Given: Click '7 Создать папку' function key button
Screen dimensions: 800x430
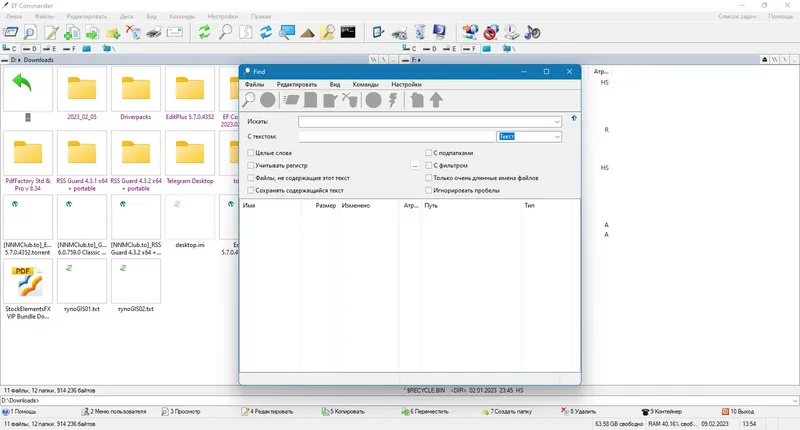Looking at the screenshot, I should coord(507,411).
